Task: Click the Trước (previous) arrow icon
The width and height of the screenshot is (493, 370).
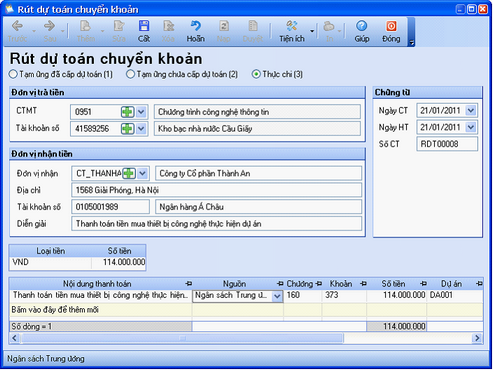Action: coord(17,26)
